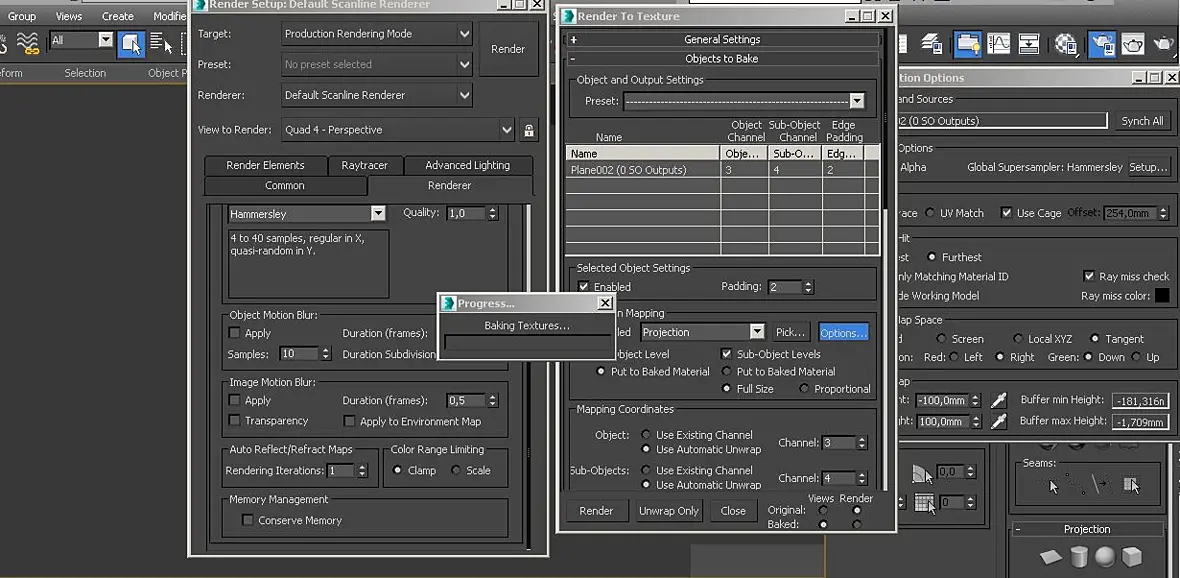Open the Views menu
Image resolution: width=1180 pixels, height=578 pixels.
coord(69,16)
